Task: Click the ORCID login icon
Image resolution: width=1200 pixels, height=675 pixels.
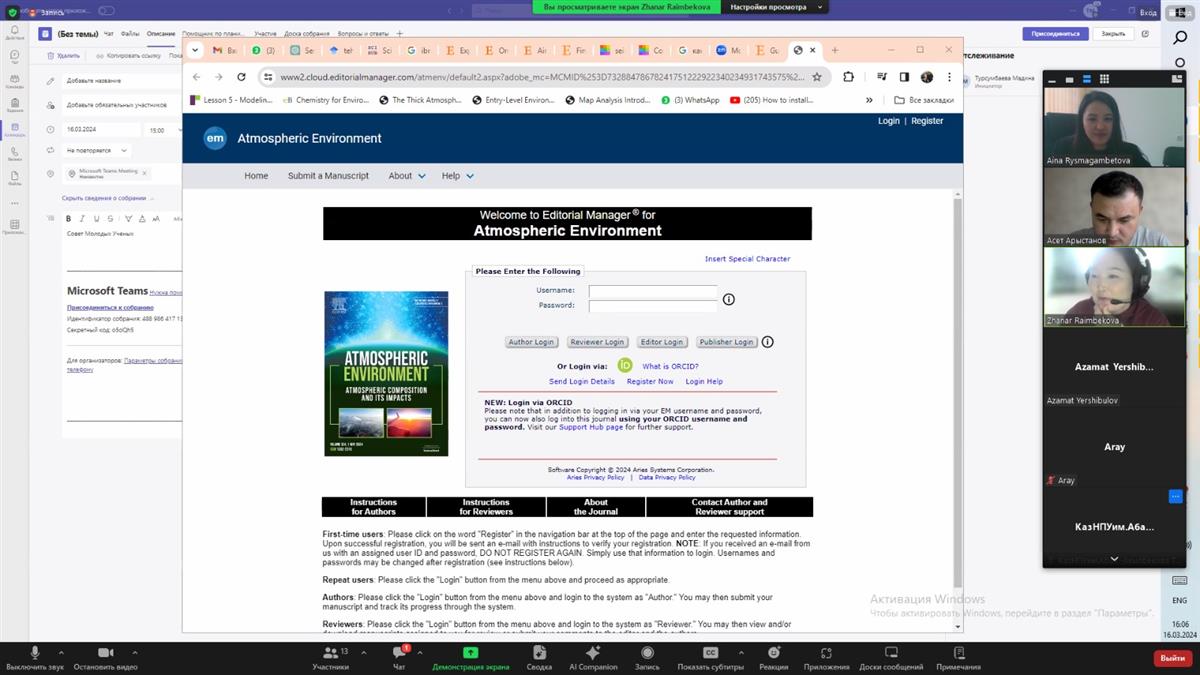Action: pos(625,366)
